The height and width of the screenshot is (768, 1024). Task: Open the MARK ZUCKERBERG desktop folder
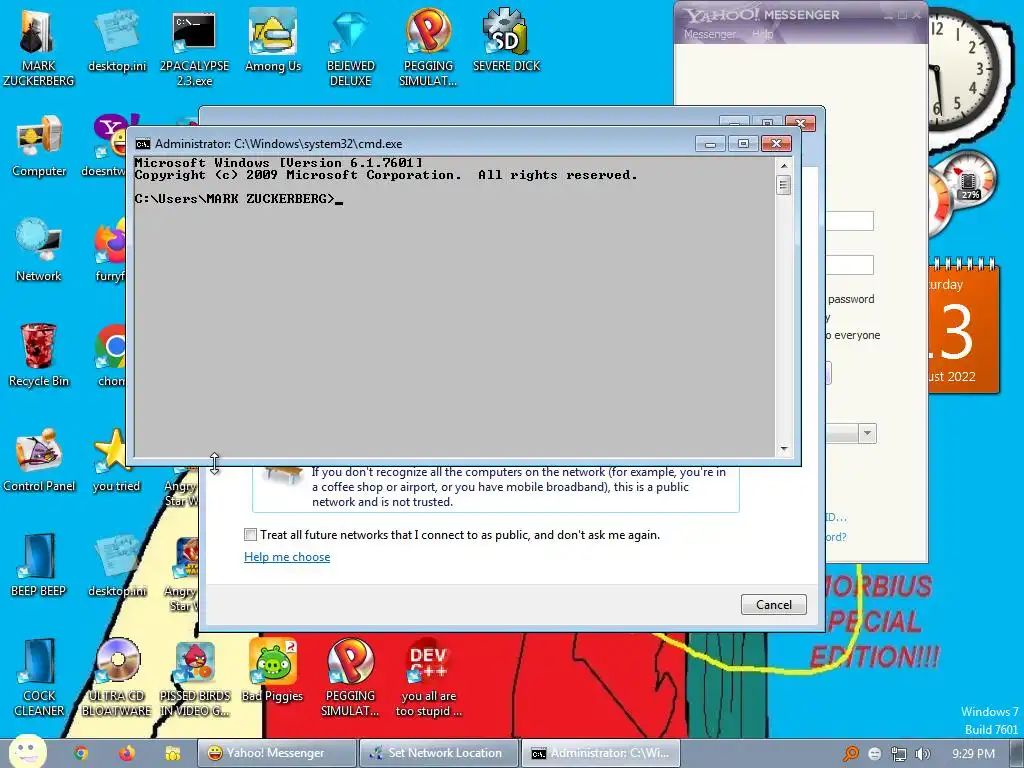coord(38,47)
